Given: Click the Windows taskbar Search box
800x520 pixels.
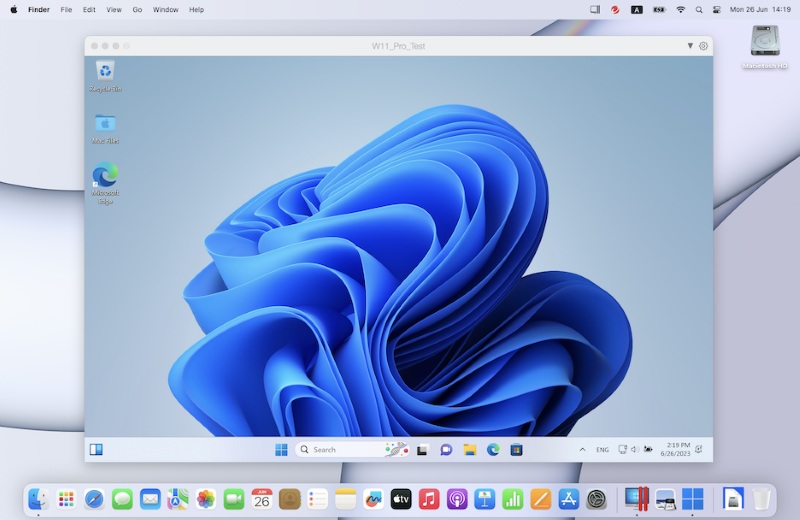Looking at the screenshot, I should click(x=352, y=450).
